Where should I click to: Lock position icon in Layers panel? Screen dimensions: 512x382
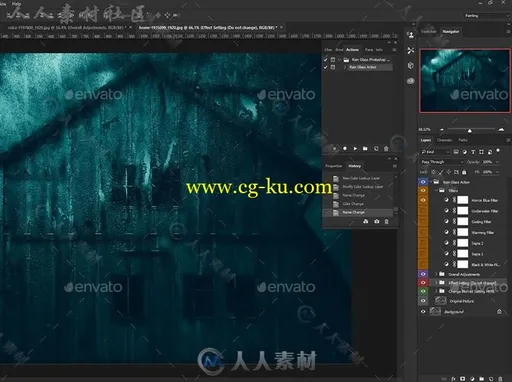point(449,172)
